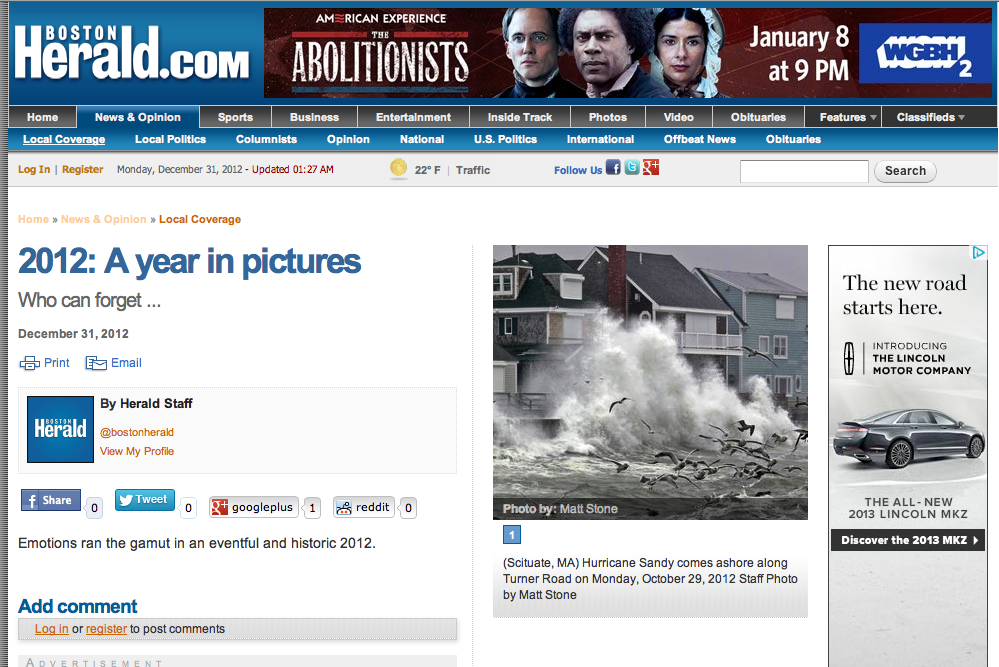The width and height of the screenshot is (999, 667).
Task: Click the Google Plus follow icon
Action: (651, 168)
